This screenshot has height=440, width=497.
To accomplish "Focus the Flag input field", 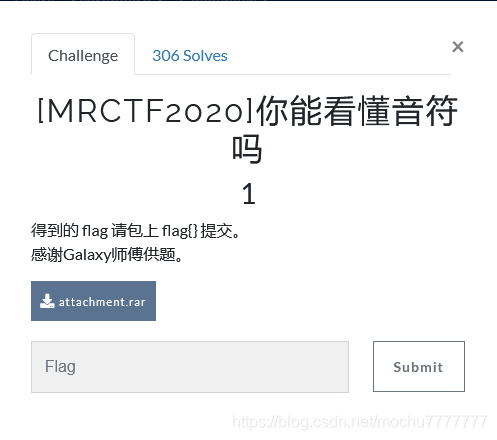I will pos(190,367).
